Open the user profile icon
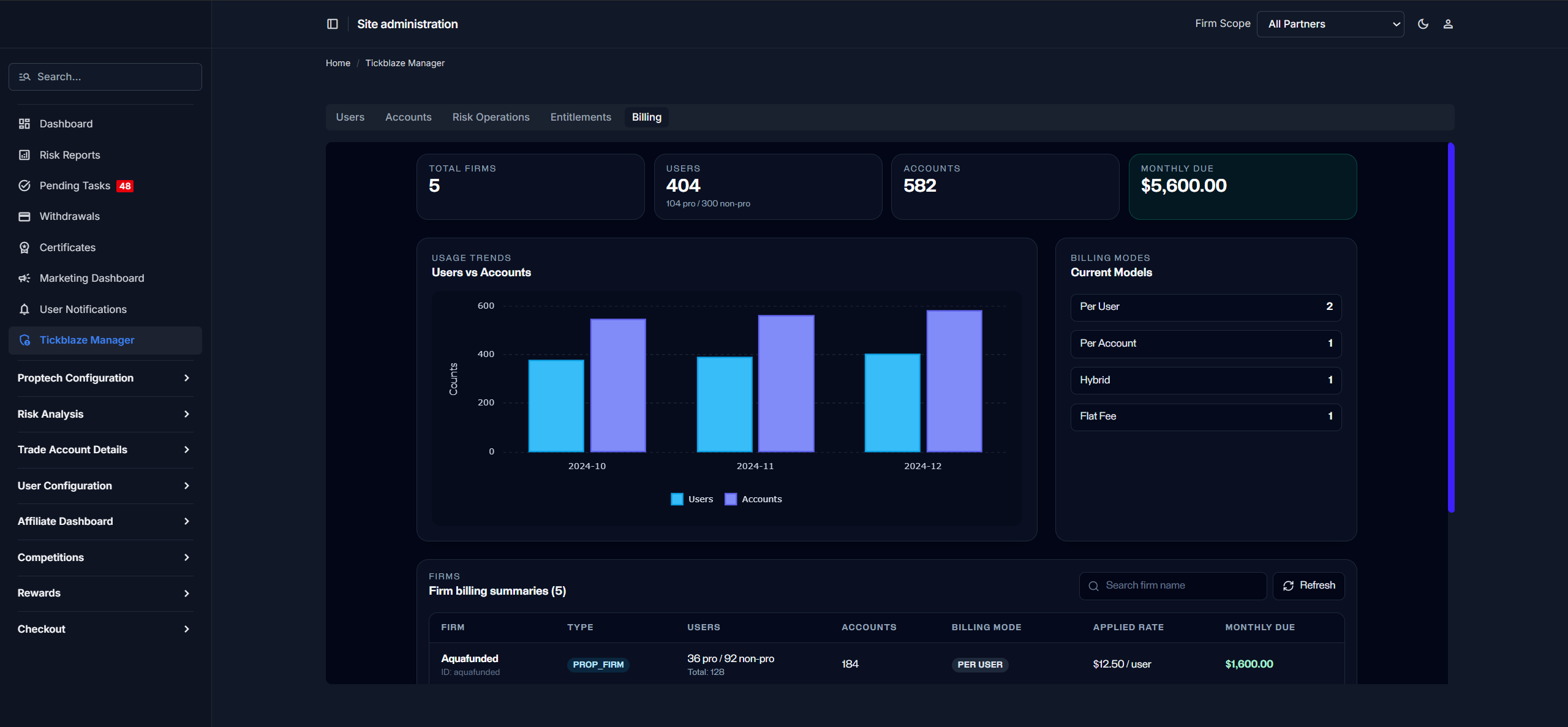The width and height of the screenshot is (1568, 727). pos(1448,24)
